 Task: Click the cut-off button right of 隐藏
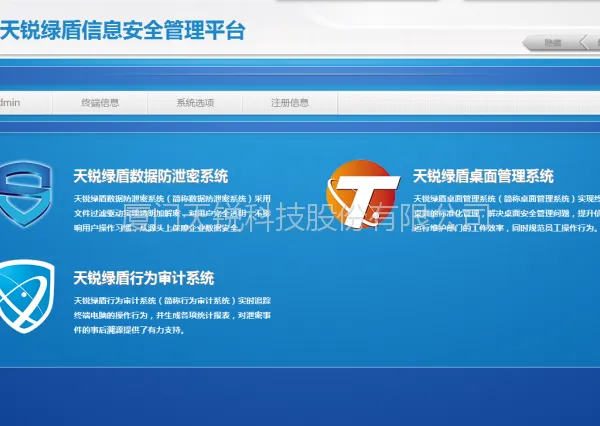[x=595, y=43]
